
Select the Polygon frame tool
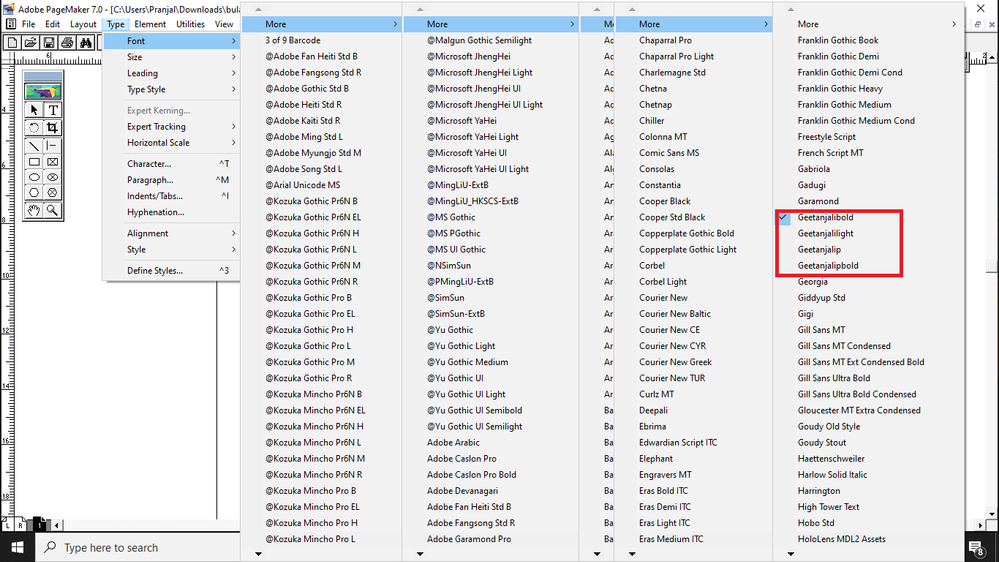(53, 192)
